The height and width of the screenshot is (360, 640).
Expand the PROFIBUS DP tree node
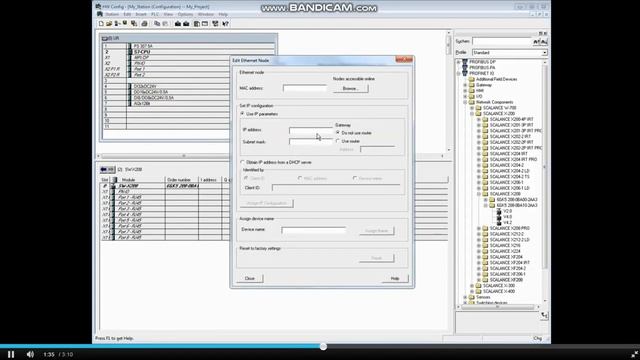coord(458,62)
